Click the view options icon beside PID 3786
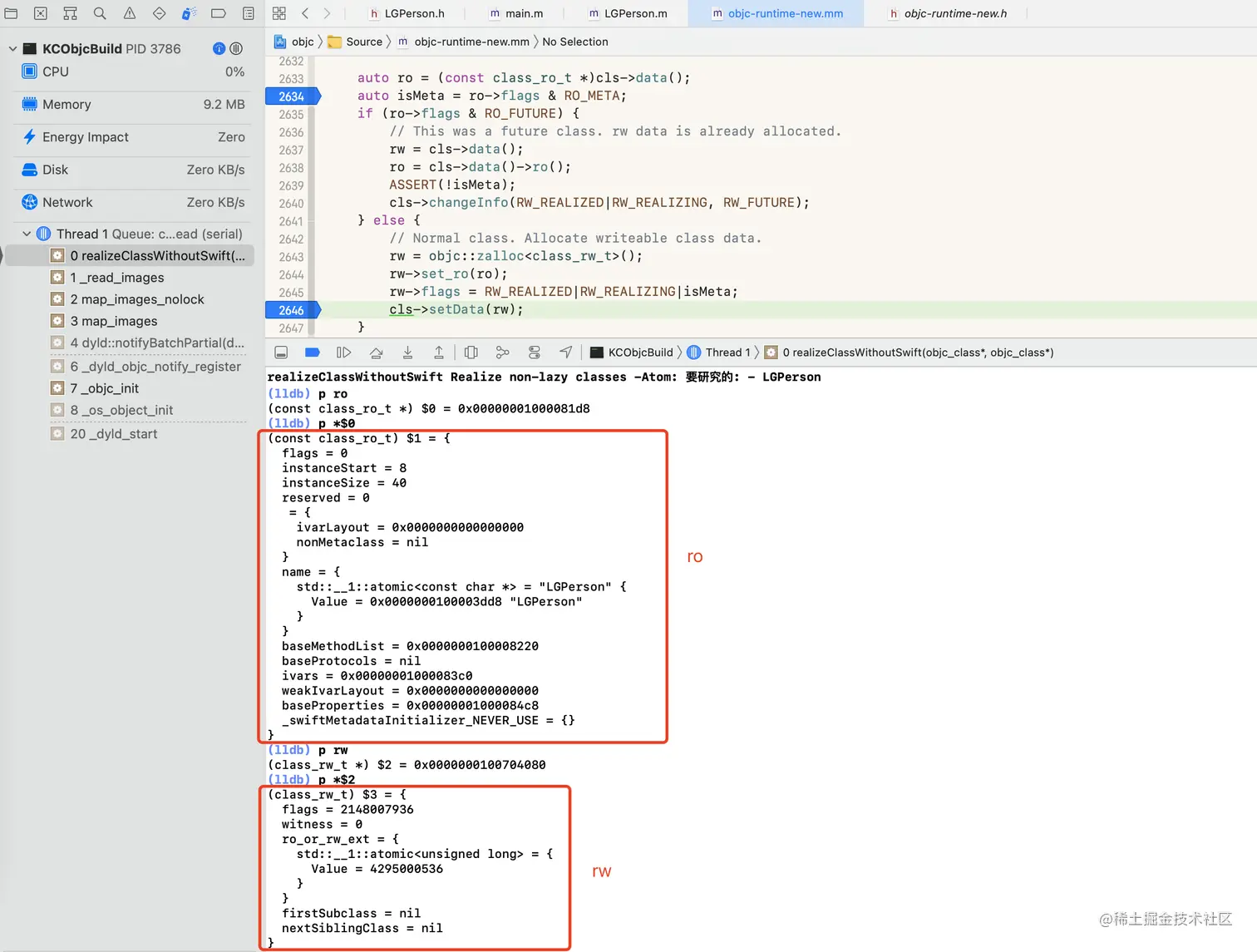 (236, 48)
